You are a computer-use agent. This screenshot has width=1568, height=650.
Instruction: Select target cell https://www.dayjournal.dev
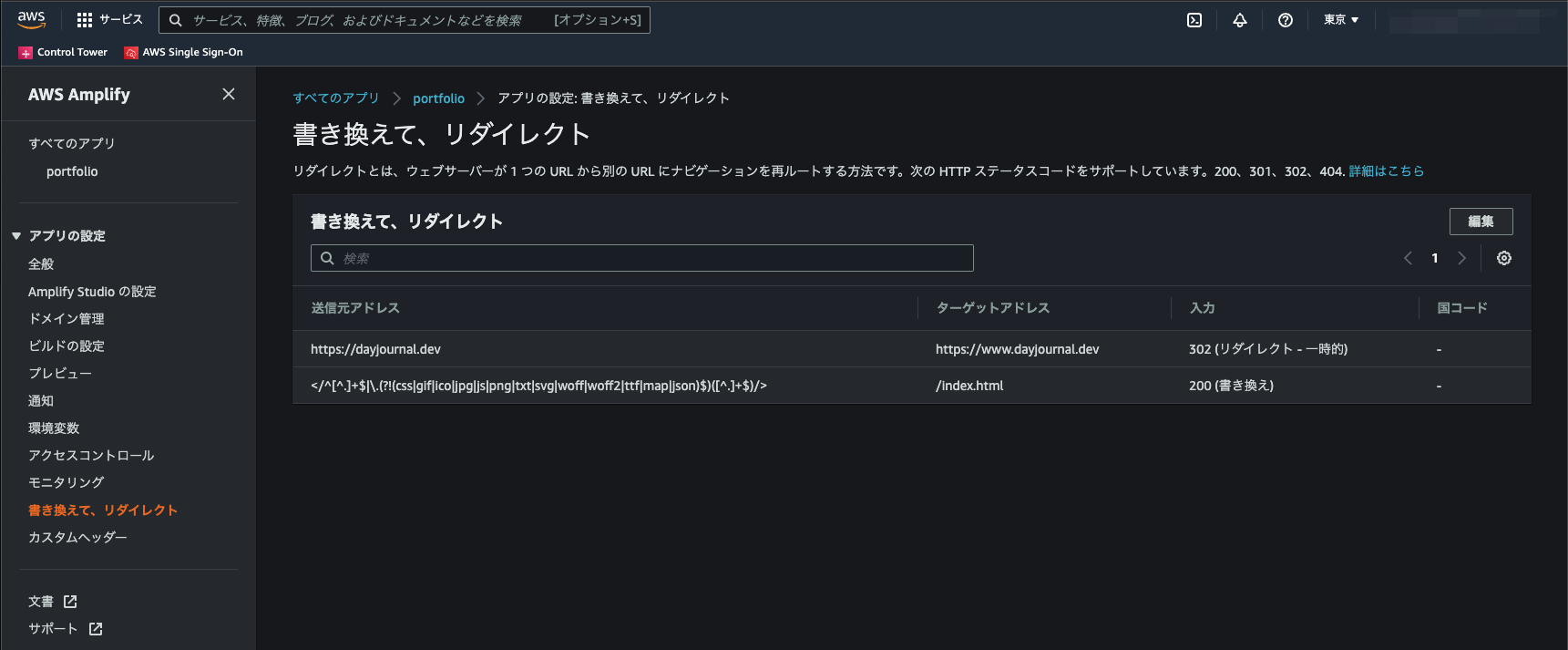click(1018, 349)
